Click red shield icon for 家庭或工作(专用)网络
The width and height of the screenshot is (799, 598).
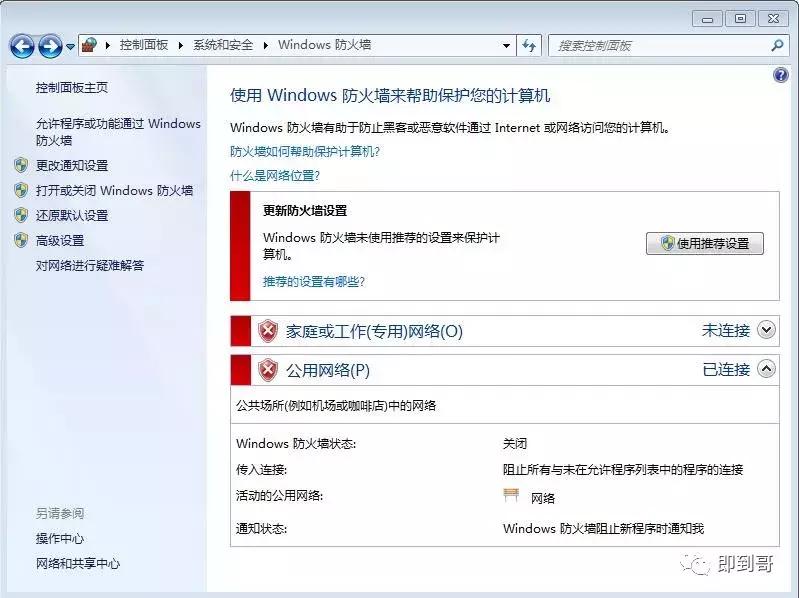tap(268, 331)
